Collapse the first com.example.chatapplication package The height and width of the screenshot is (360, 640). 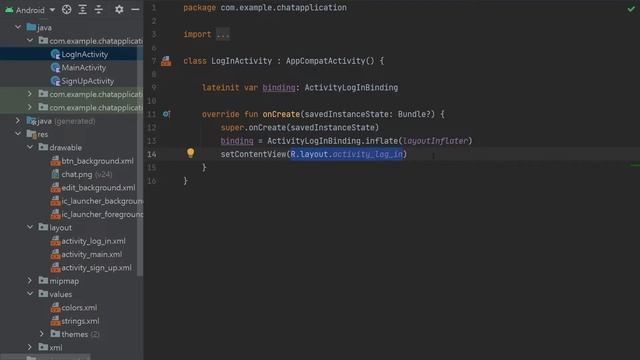coord(30,40)
